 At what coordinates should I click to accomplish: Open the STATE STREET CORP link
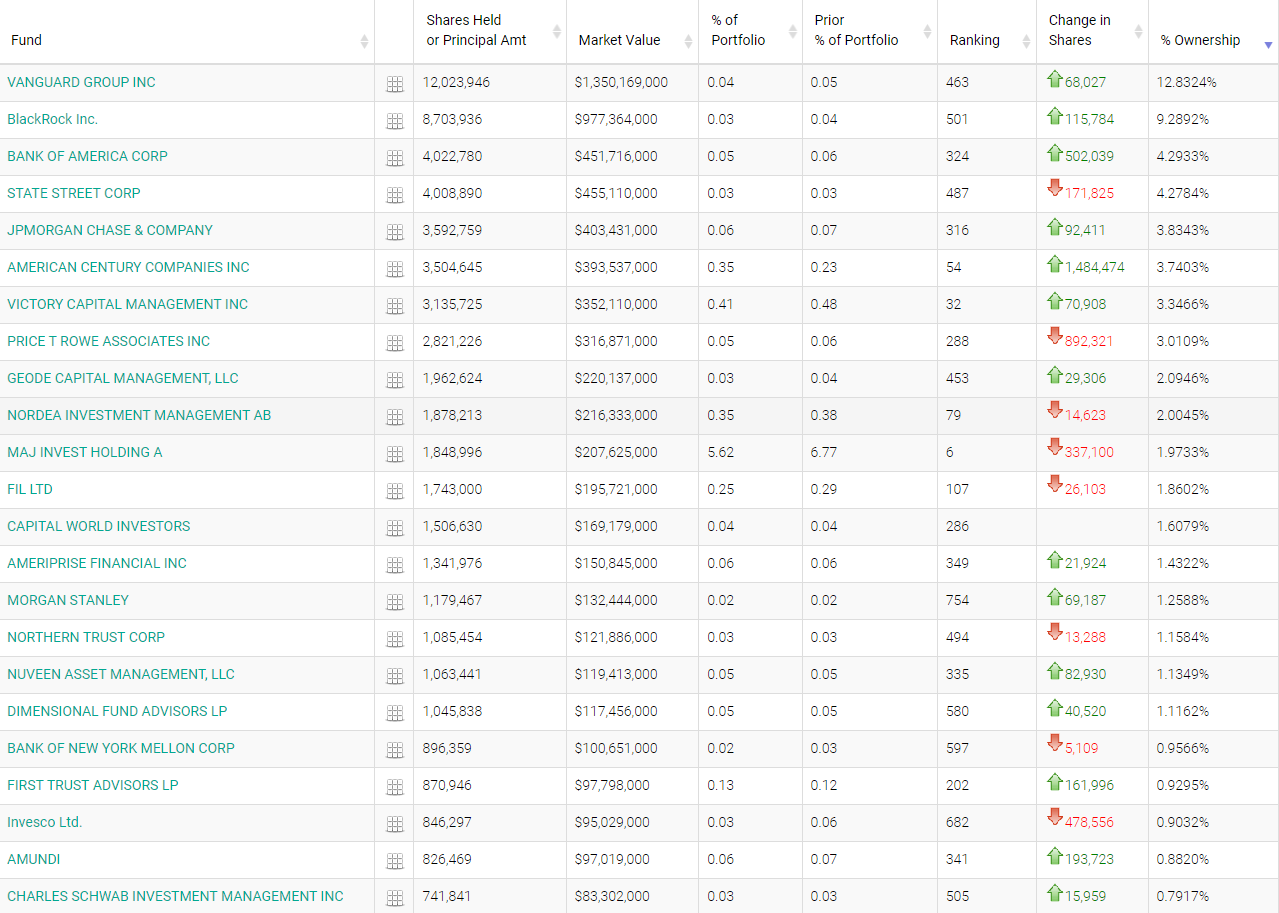click(74, 193)
